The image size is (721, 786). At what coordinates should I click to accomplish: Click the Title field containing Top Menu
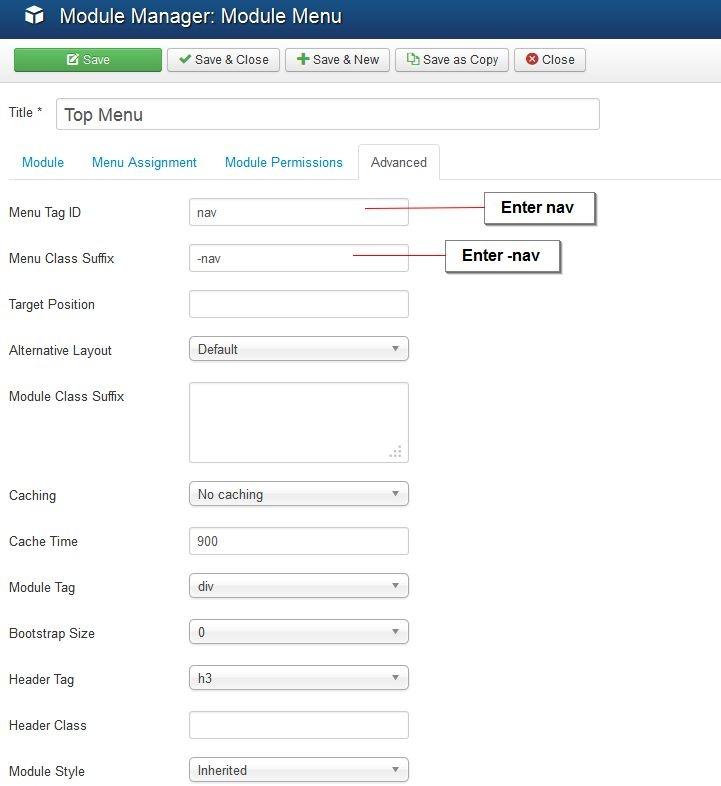tap(327, 114)
